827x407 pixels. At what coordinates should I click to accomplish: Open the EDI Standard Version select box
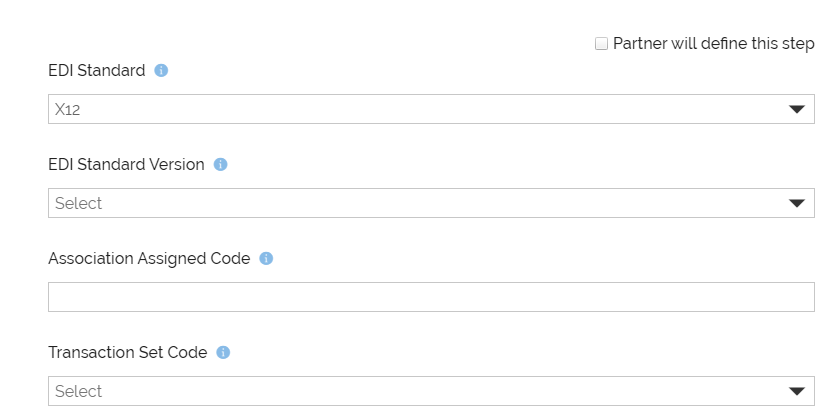(x=430, y=203)
